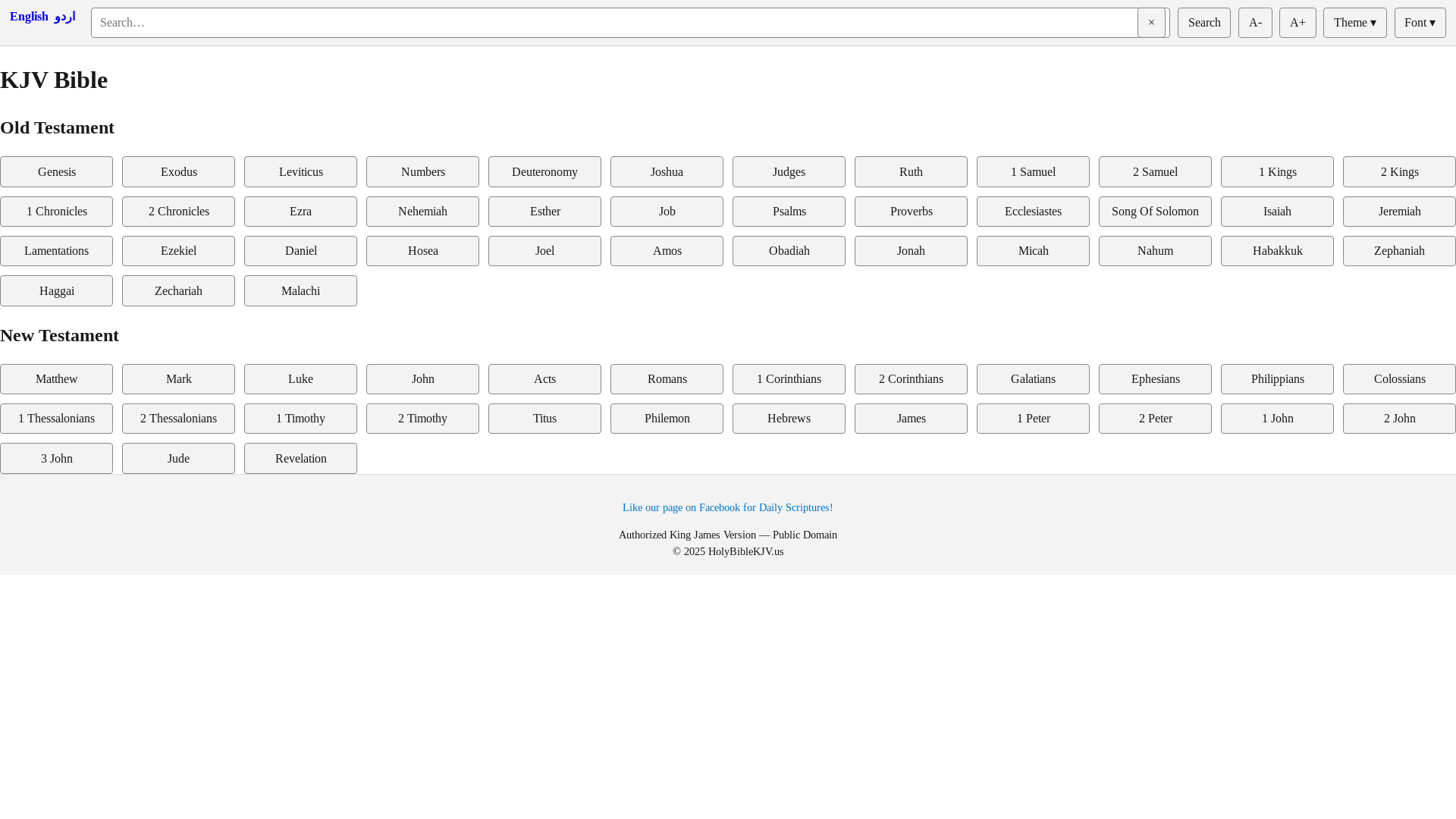
Task: Open the Theme dropdown
Action: [1354, 23]
